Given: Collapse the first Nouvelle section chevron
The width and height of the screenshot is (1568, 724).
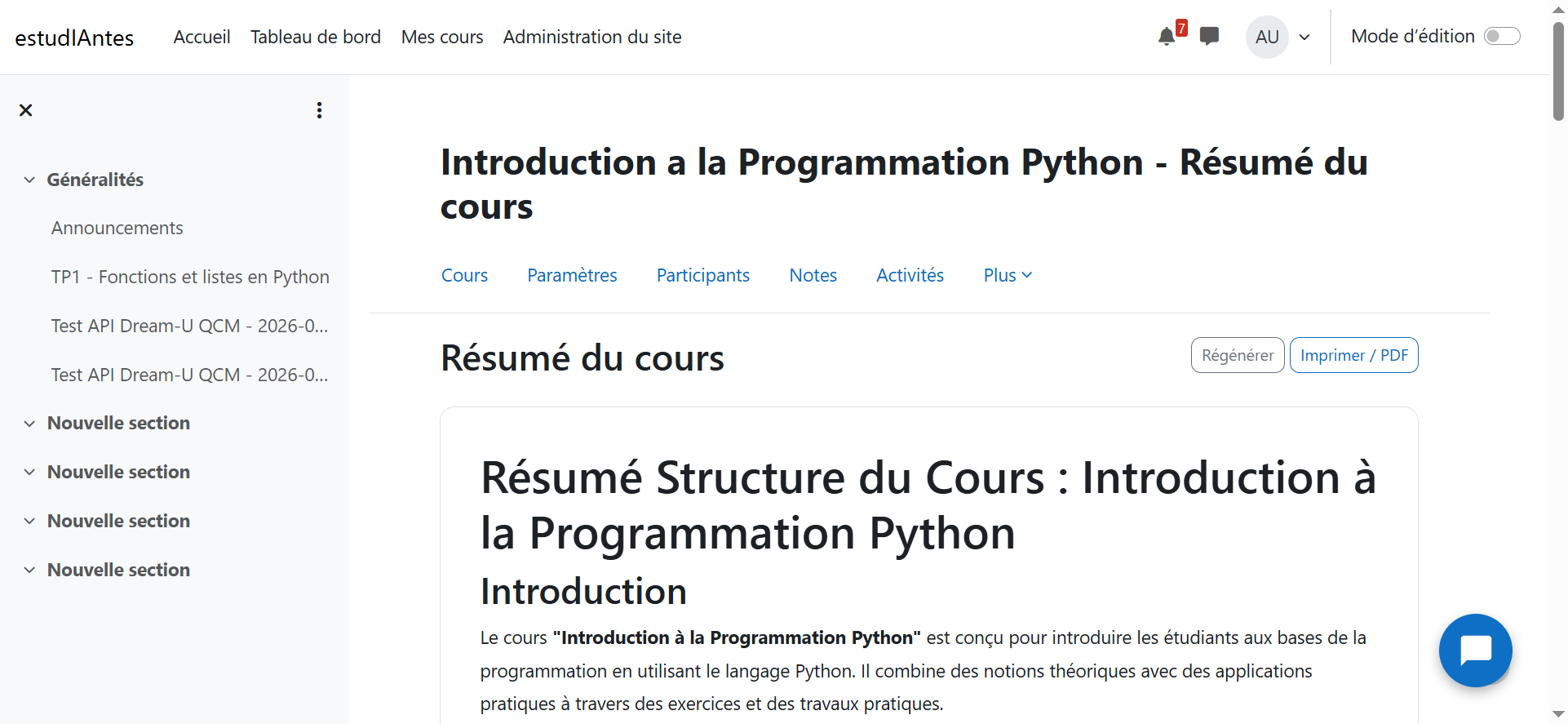Looking at the screenshot, I should pyautogui.click(x=29, y=424).
